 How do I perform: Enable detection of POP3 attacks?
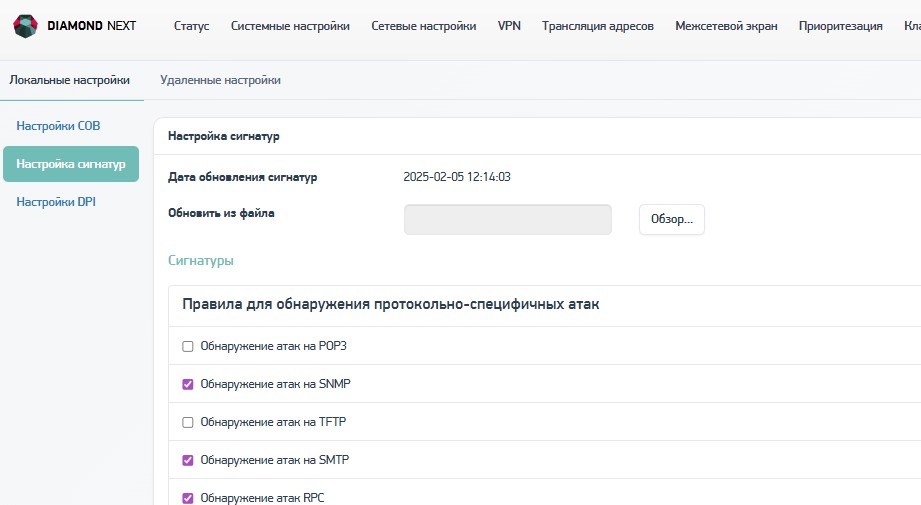187,346
